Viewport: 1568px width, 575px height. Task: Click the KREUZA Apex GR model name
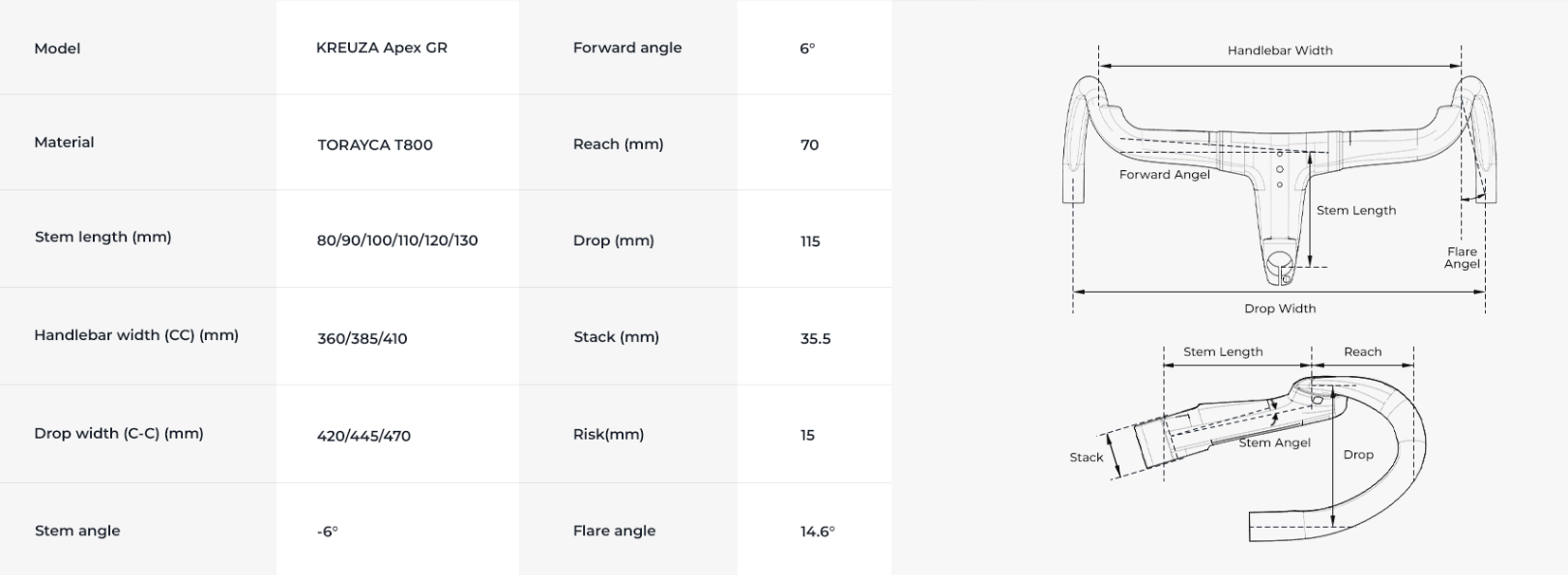point(381,47)
